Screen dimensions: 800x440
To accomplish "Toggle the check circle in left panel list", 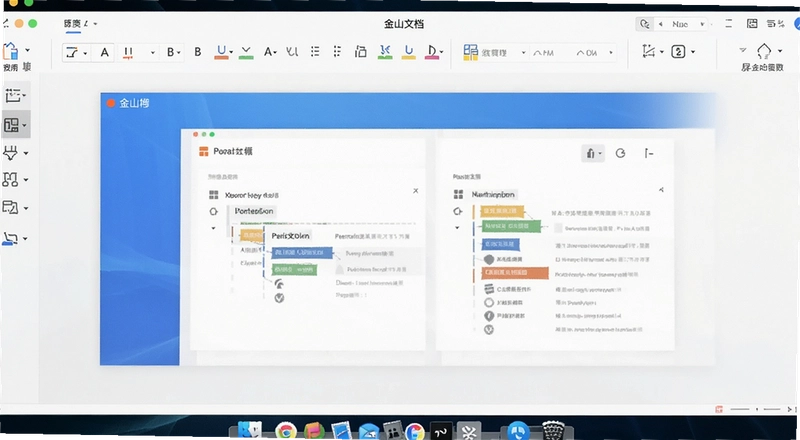I will (279, 298).
